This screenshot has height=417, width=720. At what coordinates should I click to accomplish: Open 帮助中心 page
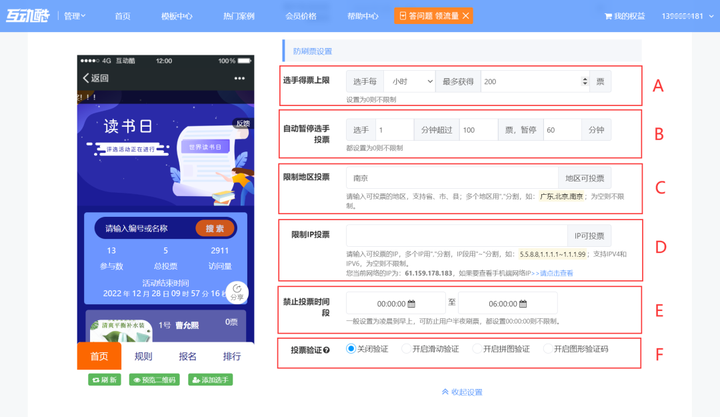(363, 16)
